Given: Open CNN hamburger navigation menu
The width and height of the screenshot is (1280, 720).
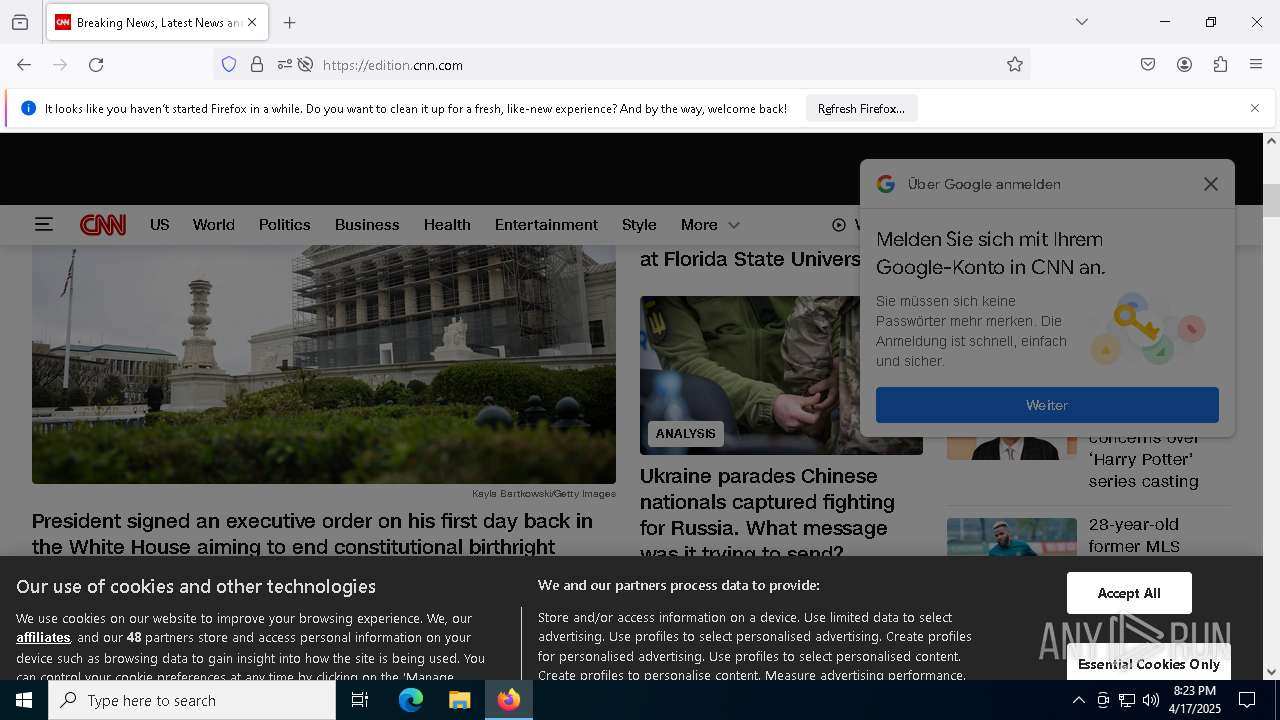Looking at the screenshot, I should click(43, 225).
